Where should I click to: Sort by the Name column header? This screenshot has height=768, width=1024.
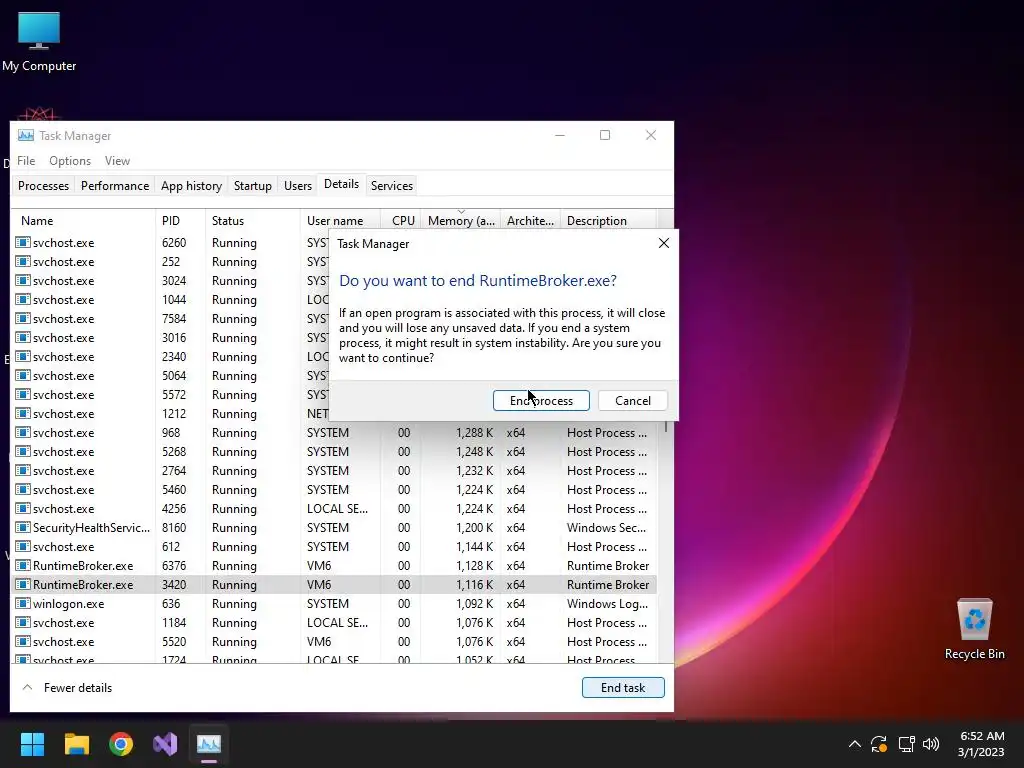(x=84, y=221)
